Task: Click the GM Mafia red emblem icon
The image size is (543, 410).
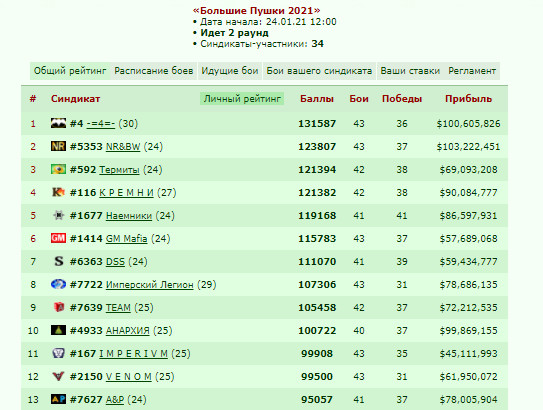Action: point(58,238)
